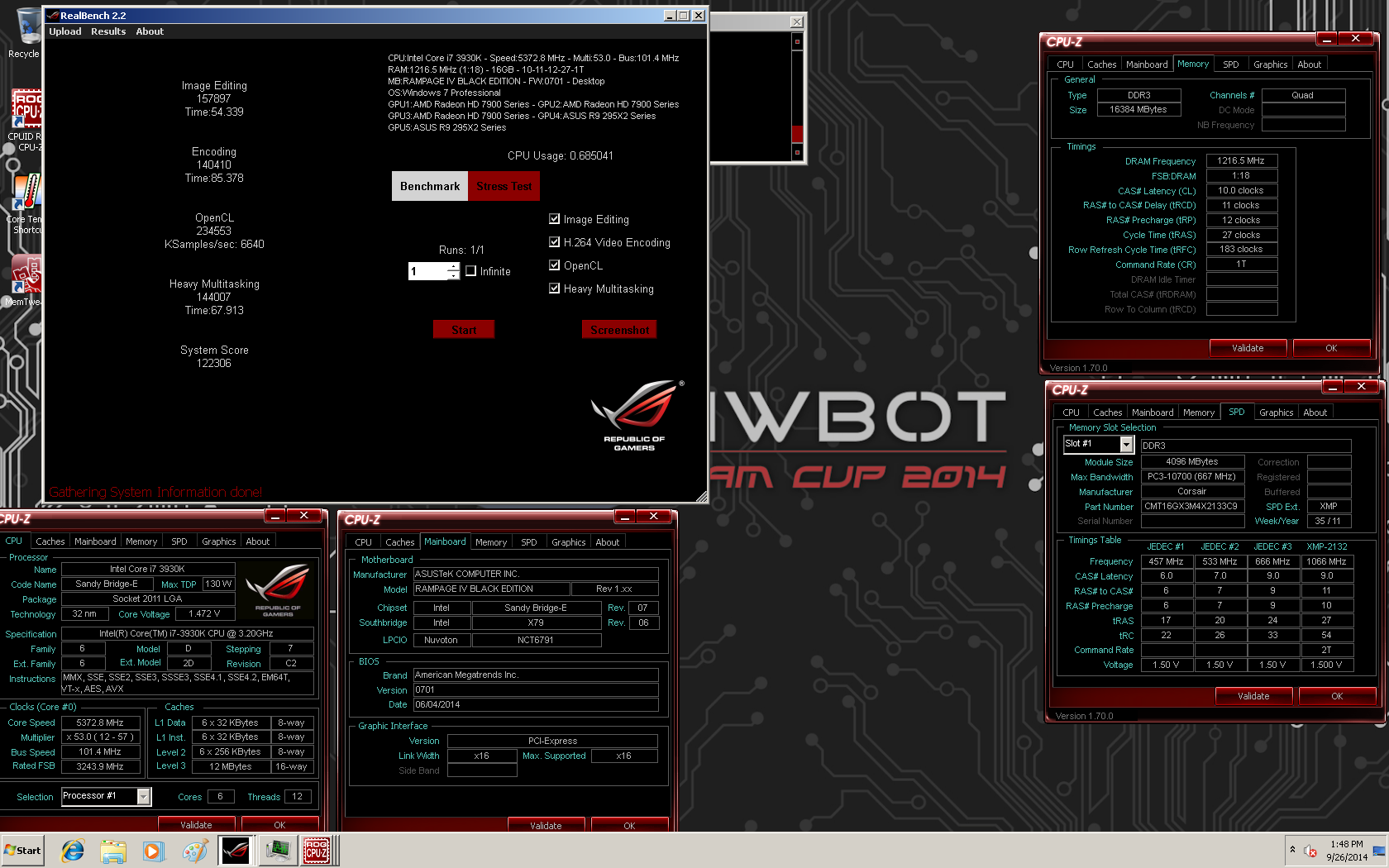The image size is (1389, 868).
Task: Click Validate in Mainboard CPU-Z window
Action: click(x=546, y=825)
